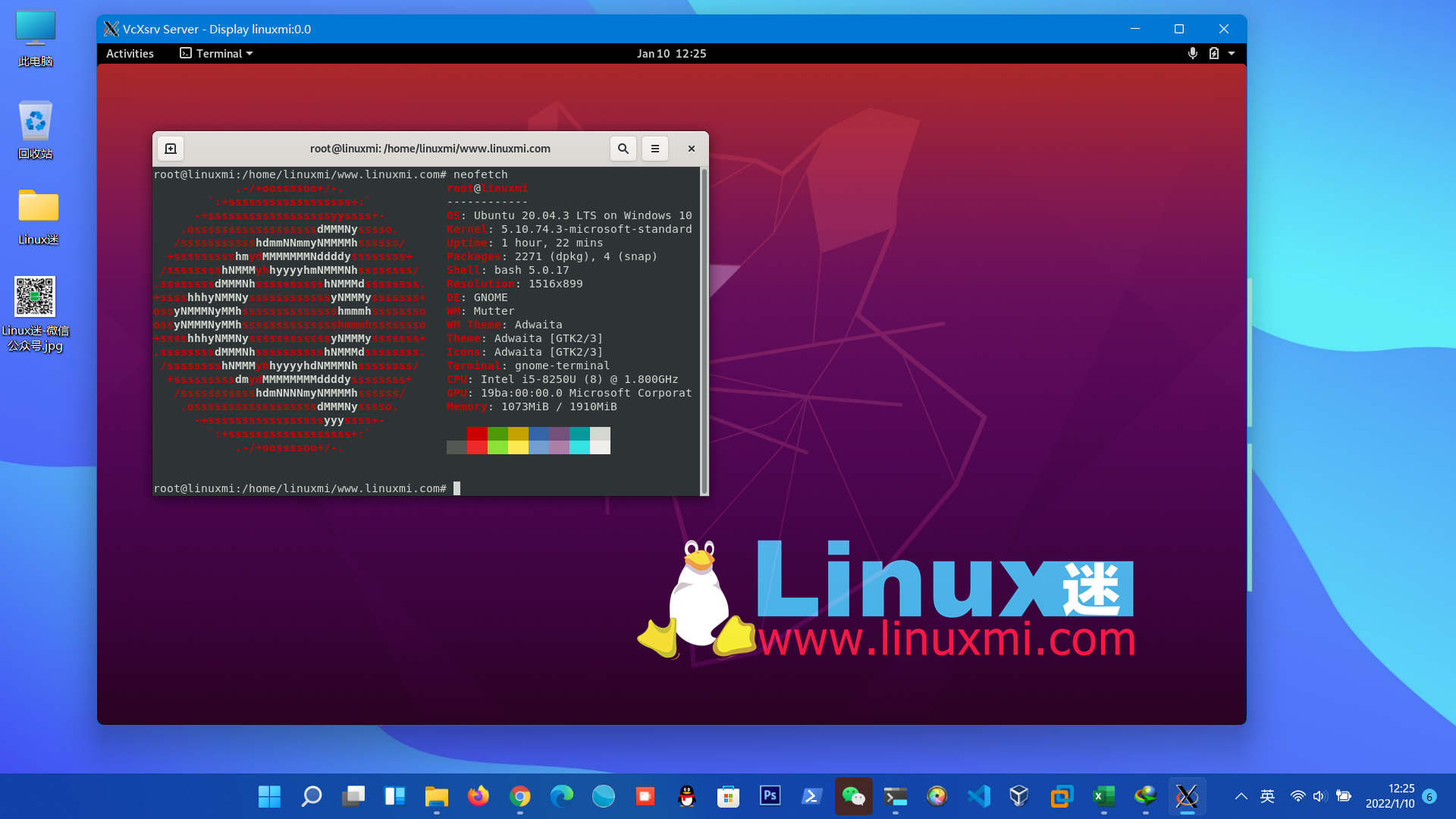The height and width of the screenshot is (819, 1456).
Task: Mute the volume via the tray speaker icon
Action: pos(1320,796)
